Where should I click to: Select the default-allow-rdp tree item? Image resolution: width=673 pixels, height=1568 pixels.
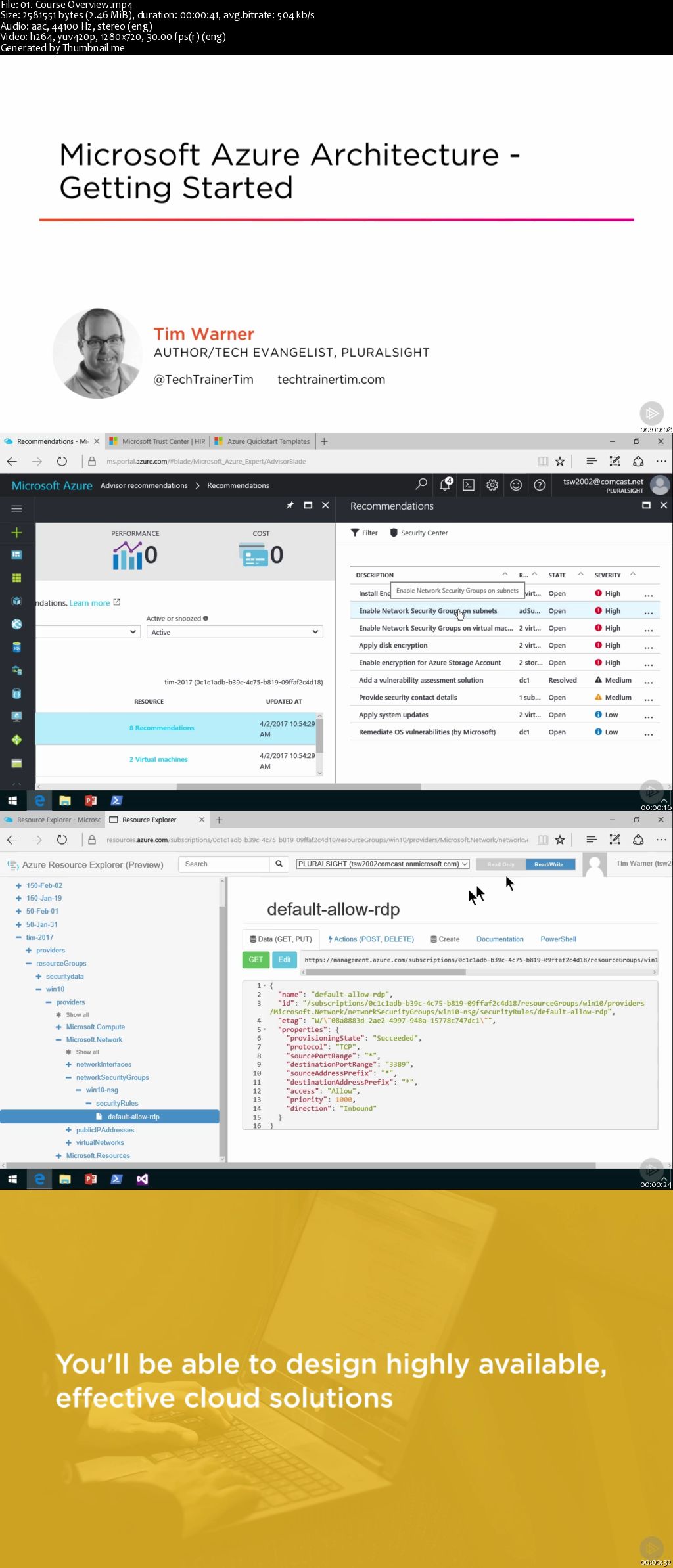coord(110,1117)
